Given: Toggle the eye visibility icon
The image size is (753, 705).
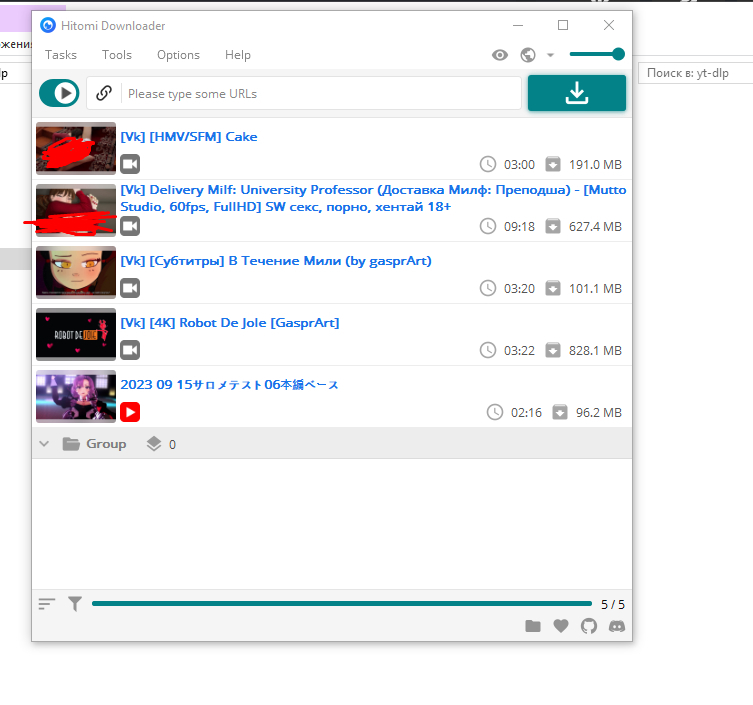Looking at the screenshot, I should pyautogui.click(x=500, y=55).
